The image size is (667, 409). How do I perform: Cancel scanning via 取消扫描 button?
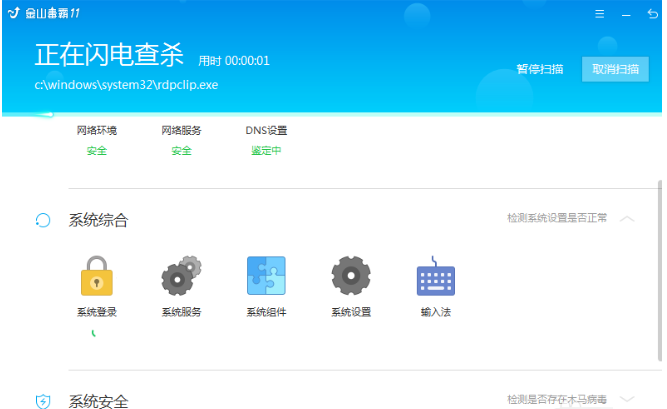pyautogui.click(x=615, y=69)
